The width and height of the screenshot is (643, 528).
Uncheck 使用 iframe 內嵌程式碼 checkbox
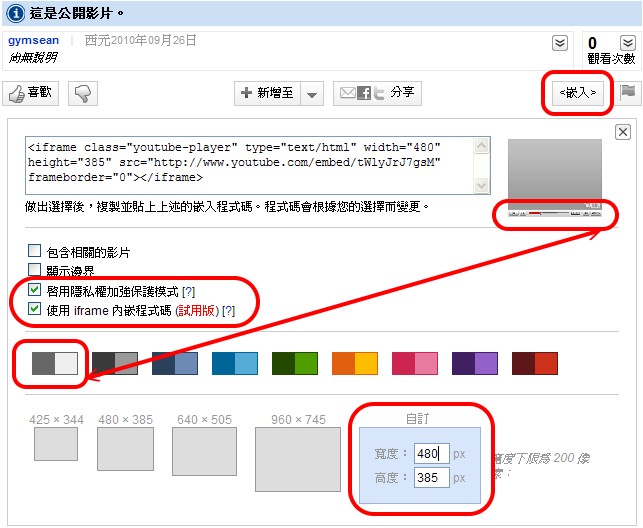pos(35,311)
